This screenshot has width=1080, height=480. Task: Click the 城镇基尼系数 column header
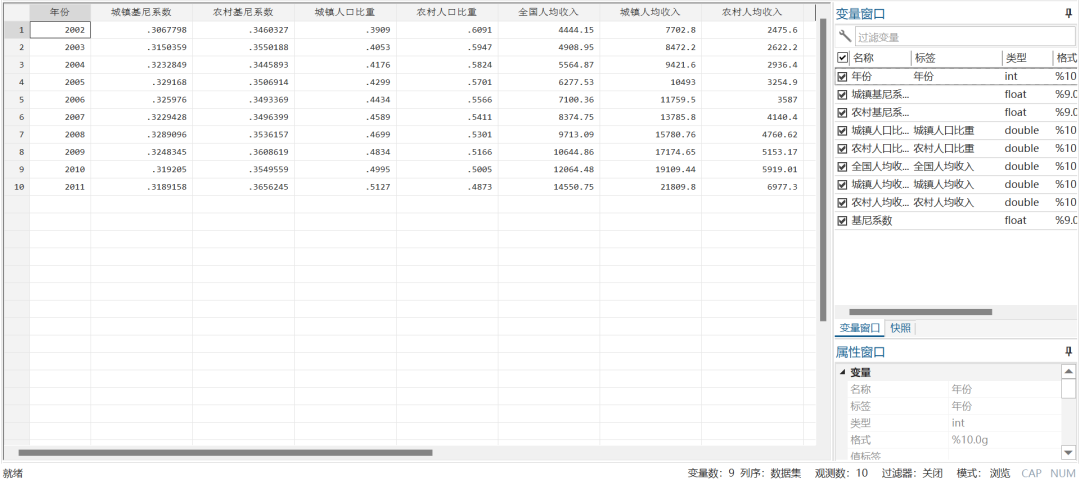141,12
